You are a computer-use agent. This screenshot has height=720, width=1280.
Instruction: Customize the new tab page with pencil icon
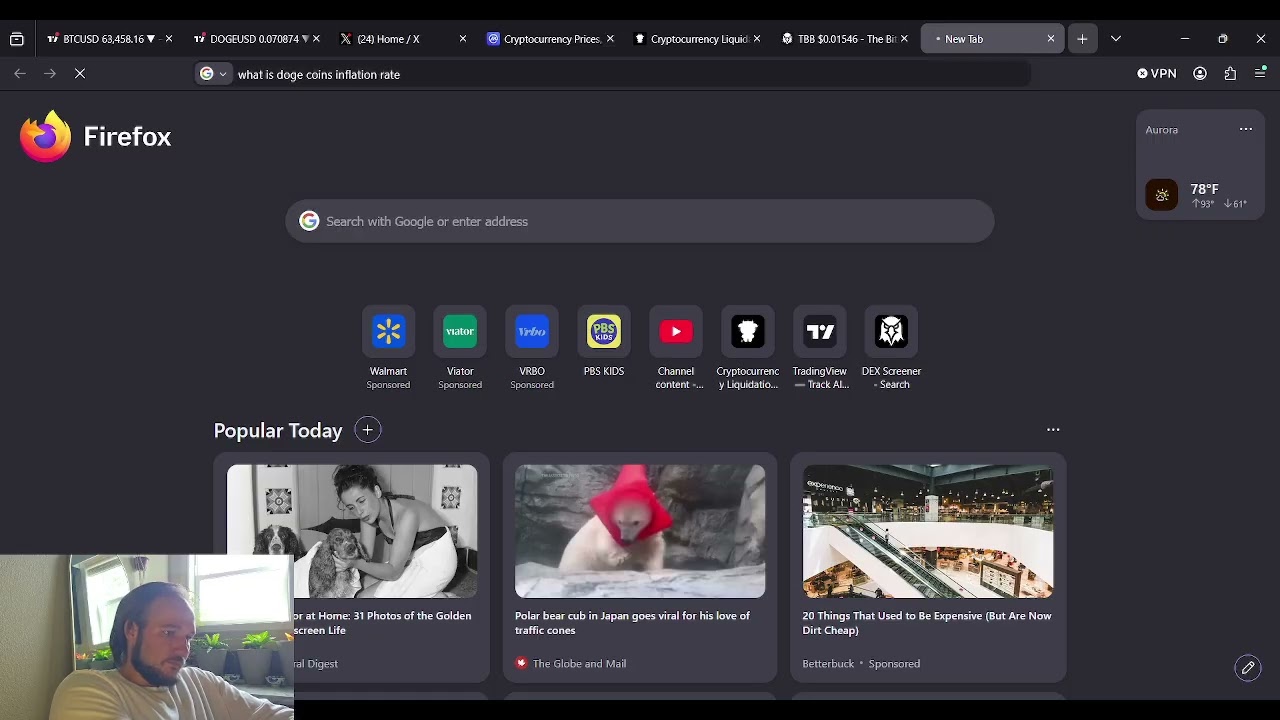click(x=1248, y=668)
